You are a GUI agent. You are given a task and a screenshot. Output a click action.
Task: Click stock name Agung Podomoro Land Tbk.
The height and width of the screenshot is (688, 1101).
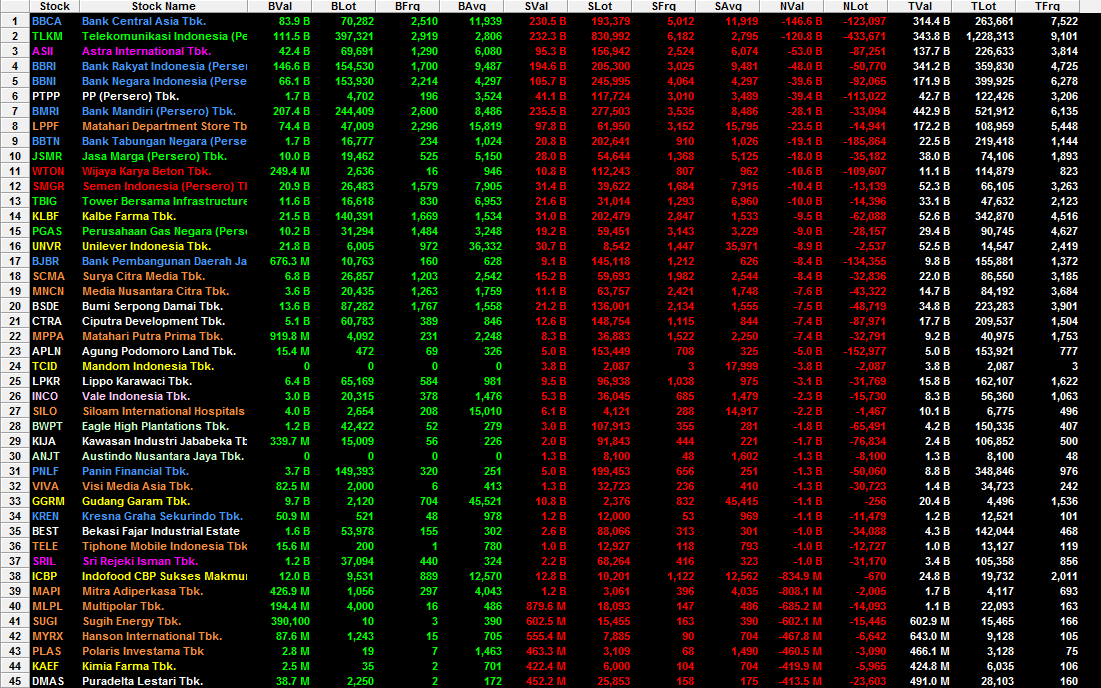pos(159,351)
